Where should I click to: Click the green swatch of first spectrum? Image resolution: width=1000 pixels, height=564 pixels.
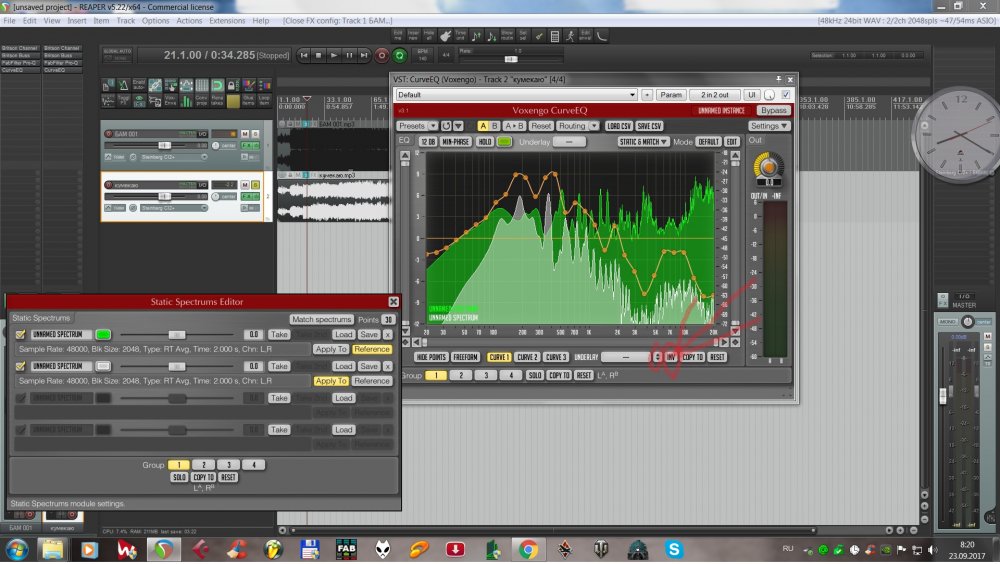(103, 334)
